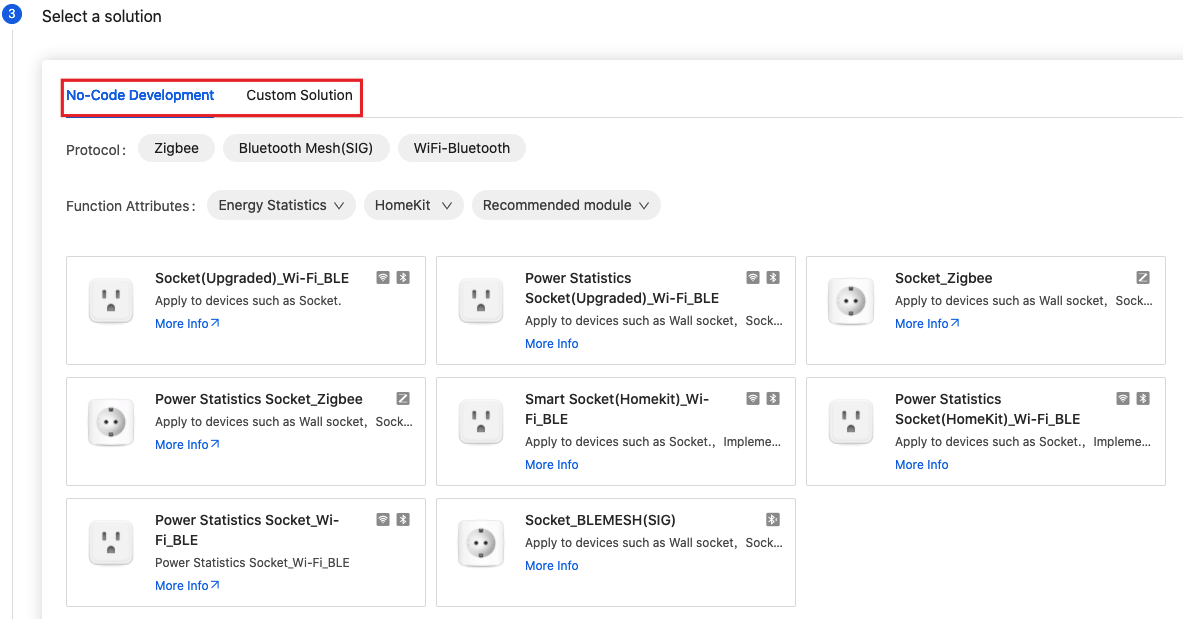Image resolution: width=1183 pixels, height=619 pixels.
Task: Click the Zigbee badge on Socket_Zigbee card
Action: 1143,277
